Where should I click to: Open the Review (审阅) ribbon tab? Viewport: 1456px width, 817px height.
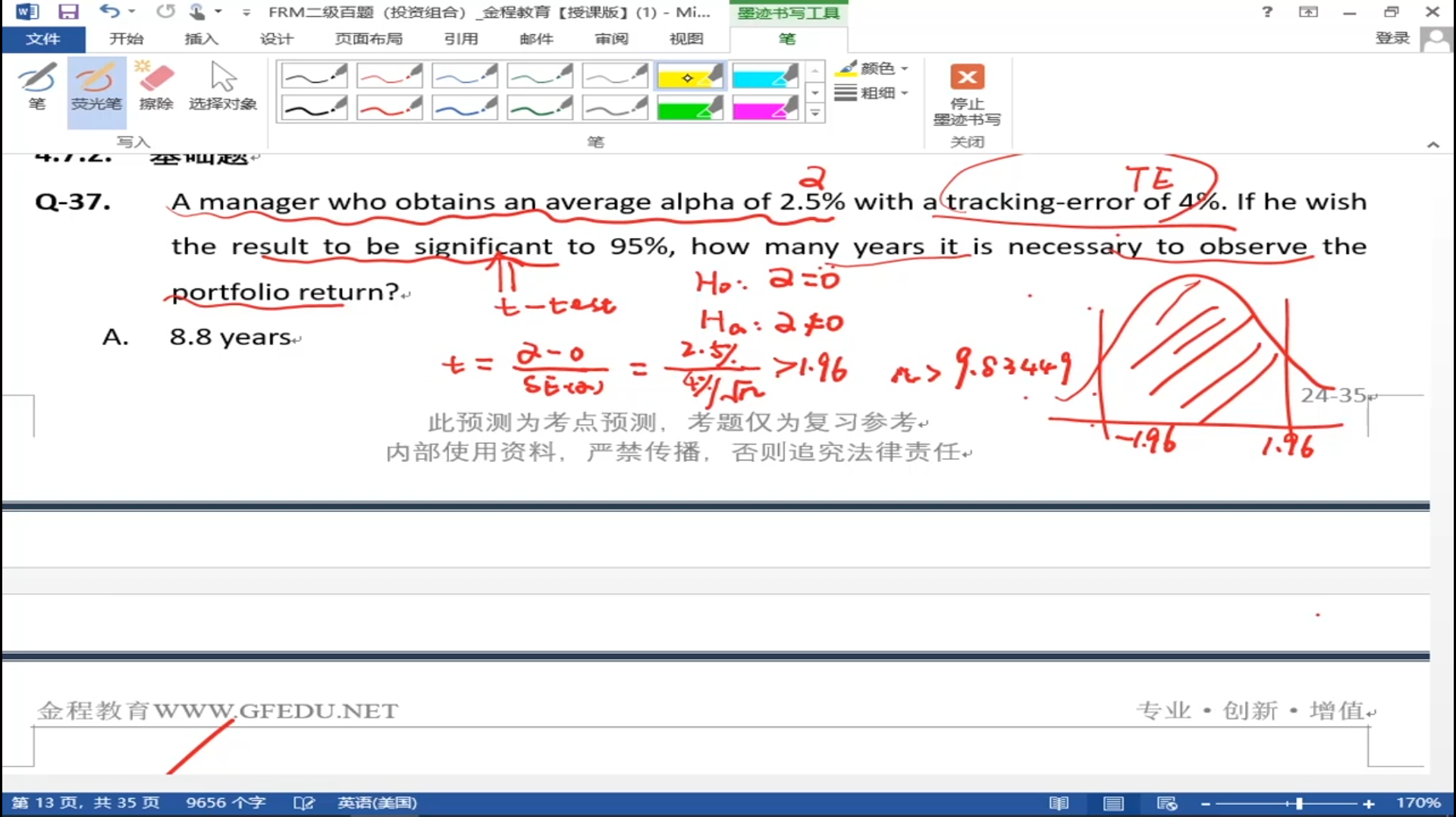pos(611,39)
